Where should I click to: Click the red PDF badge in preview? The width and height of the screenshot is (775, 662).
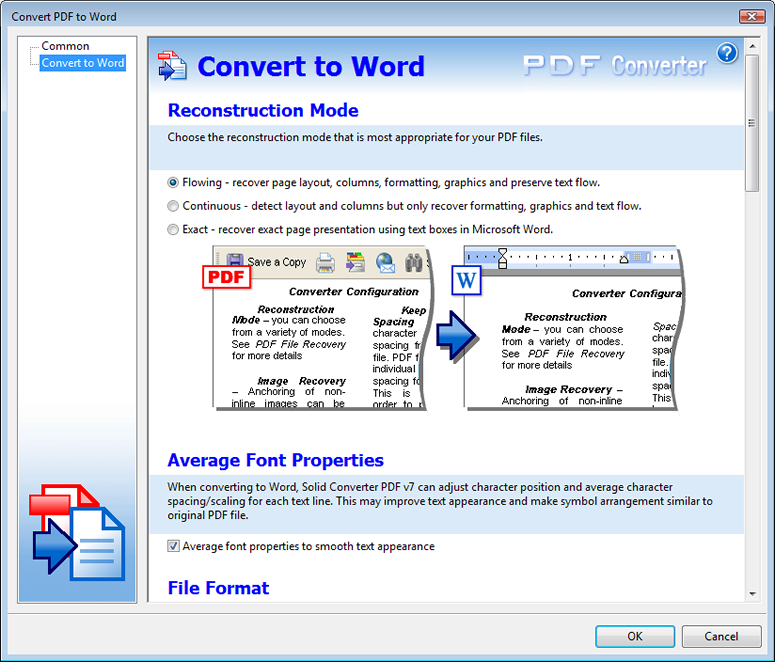point(226,276)
